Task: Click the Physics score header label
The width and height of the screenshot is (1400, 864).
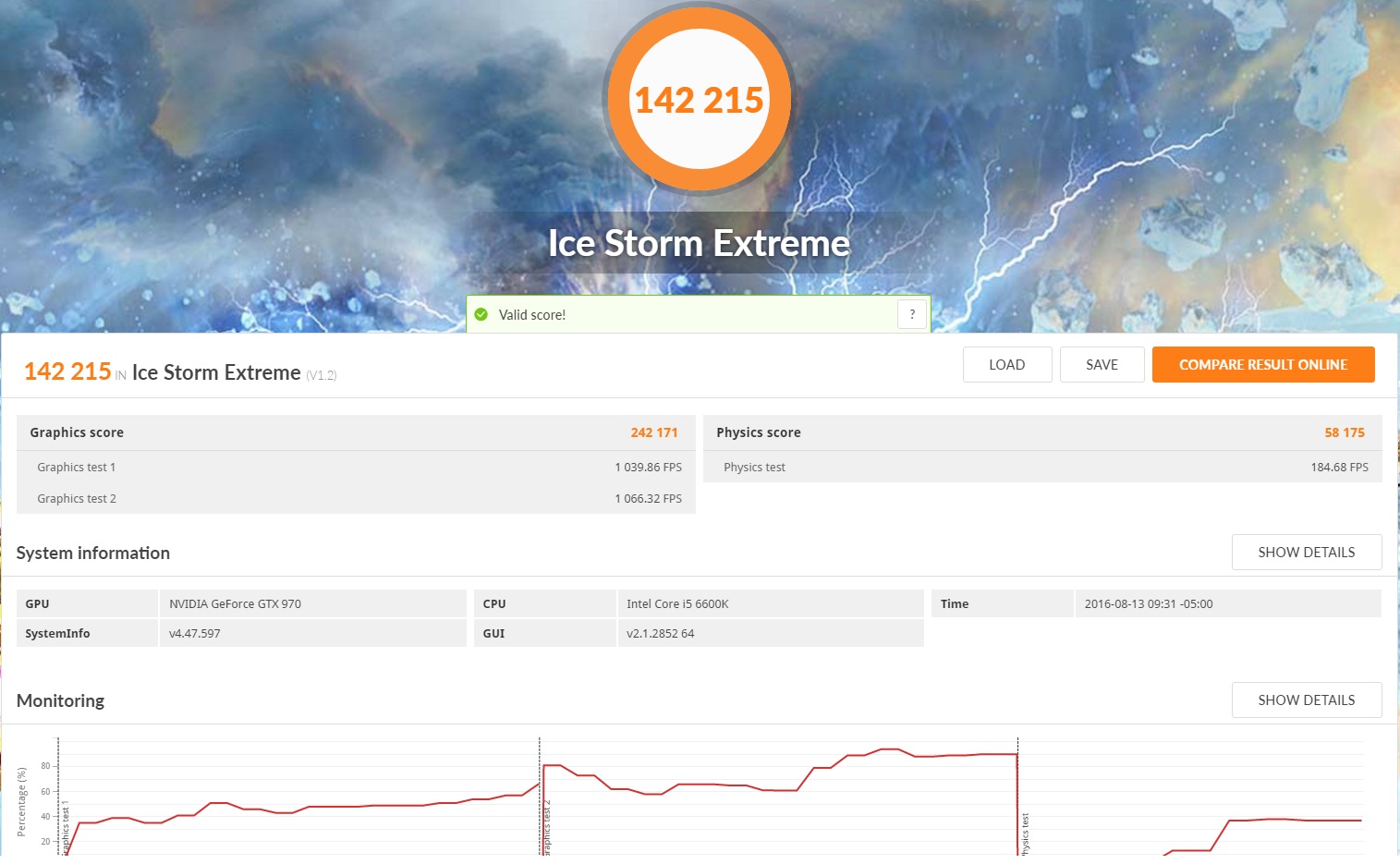Action: (x=759, y=432)
